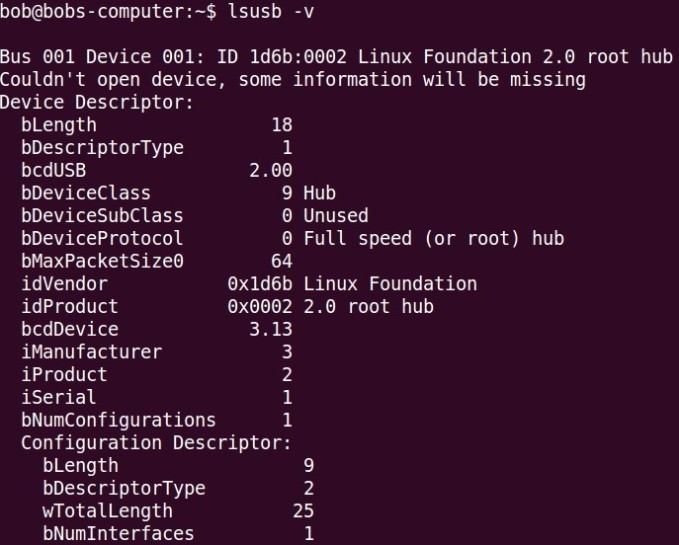Click the bcdDevice value 3.13
The image size is (679, 545).
coord(271,329)
